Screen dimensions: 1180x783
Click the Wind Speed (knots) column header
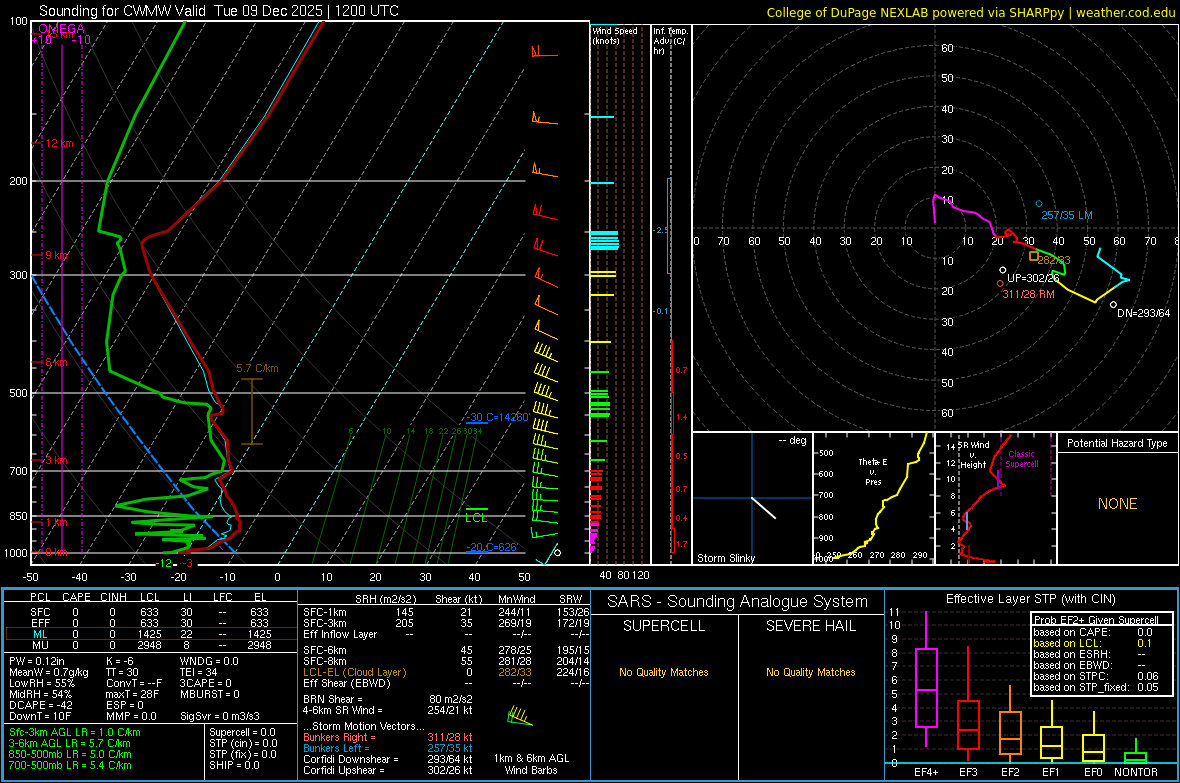pos(615,35)
